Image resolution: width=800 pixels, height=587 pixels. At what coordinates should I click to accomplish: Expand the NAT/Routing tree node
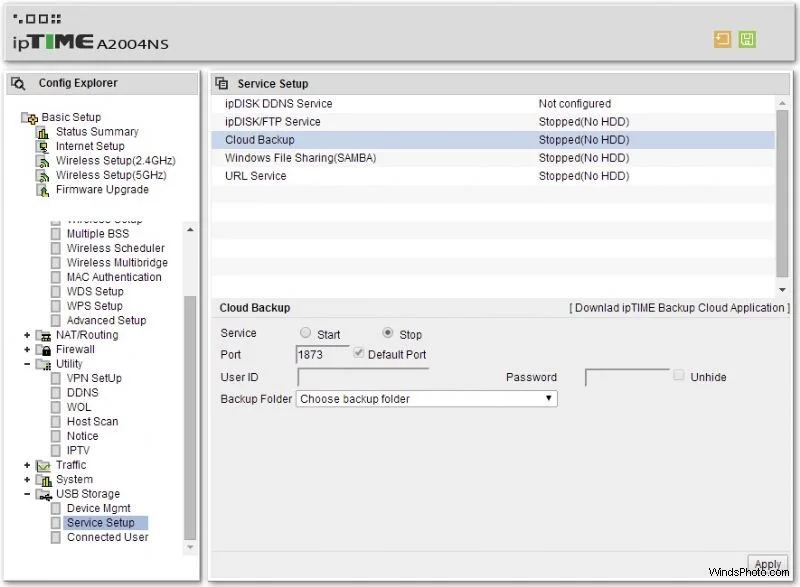pos(27,335)
